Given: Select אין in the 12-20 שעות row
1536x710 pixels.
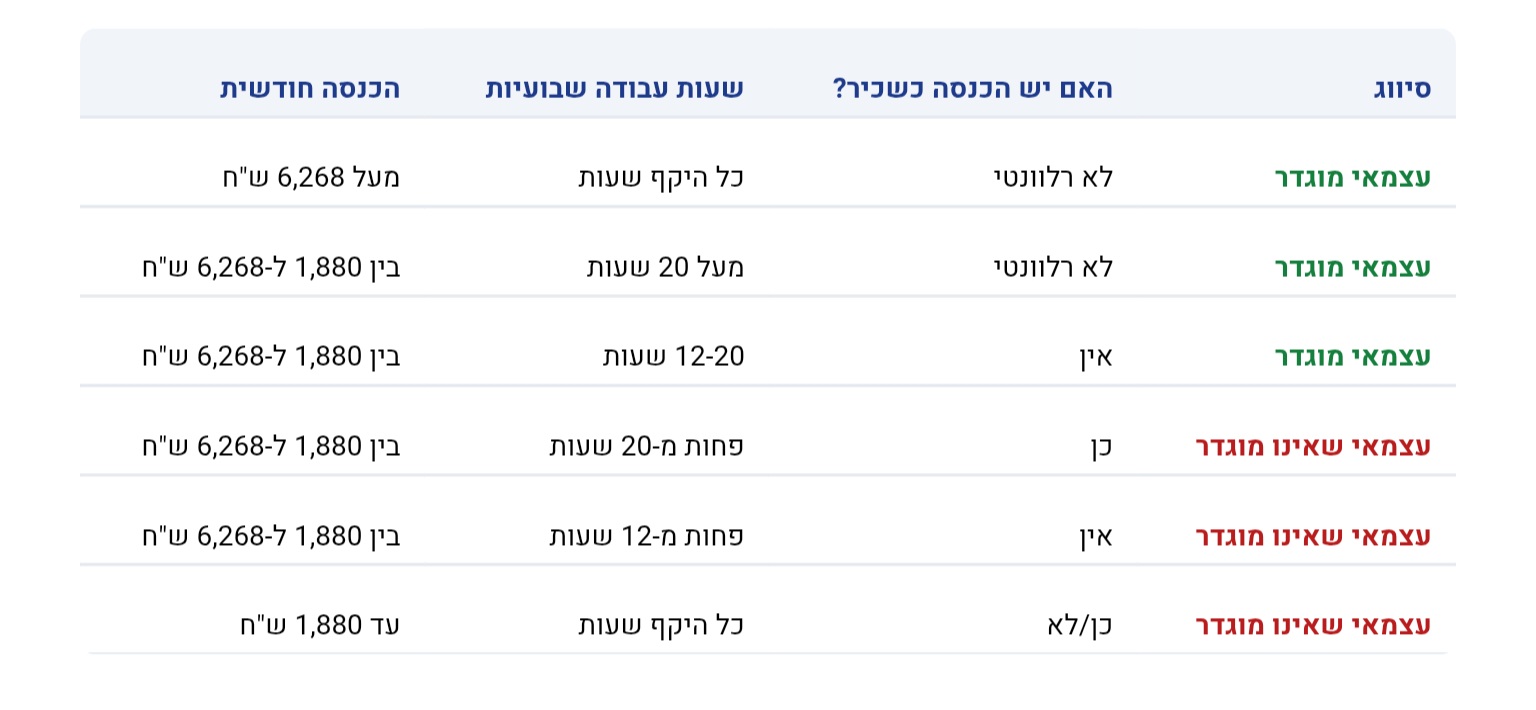Looking at the screenshot, I should (1095, 357).
